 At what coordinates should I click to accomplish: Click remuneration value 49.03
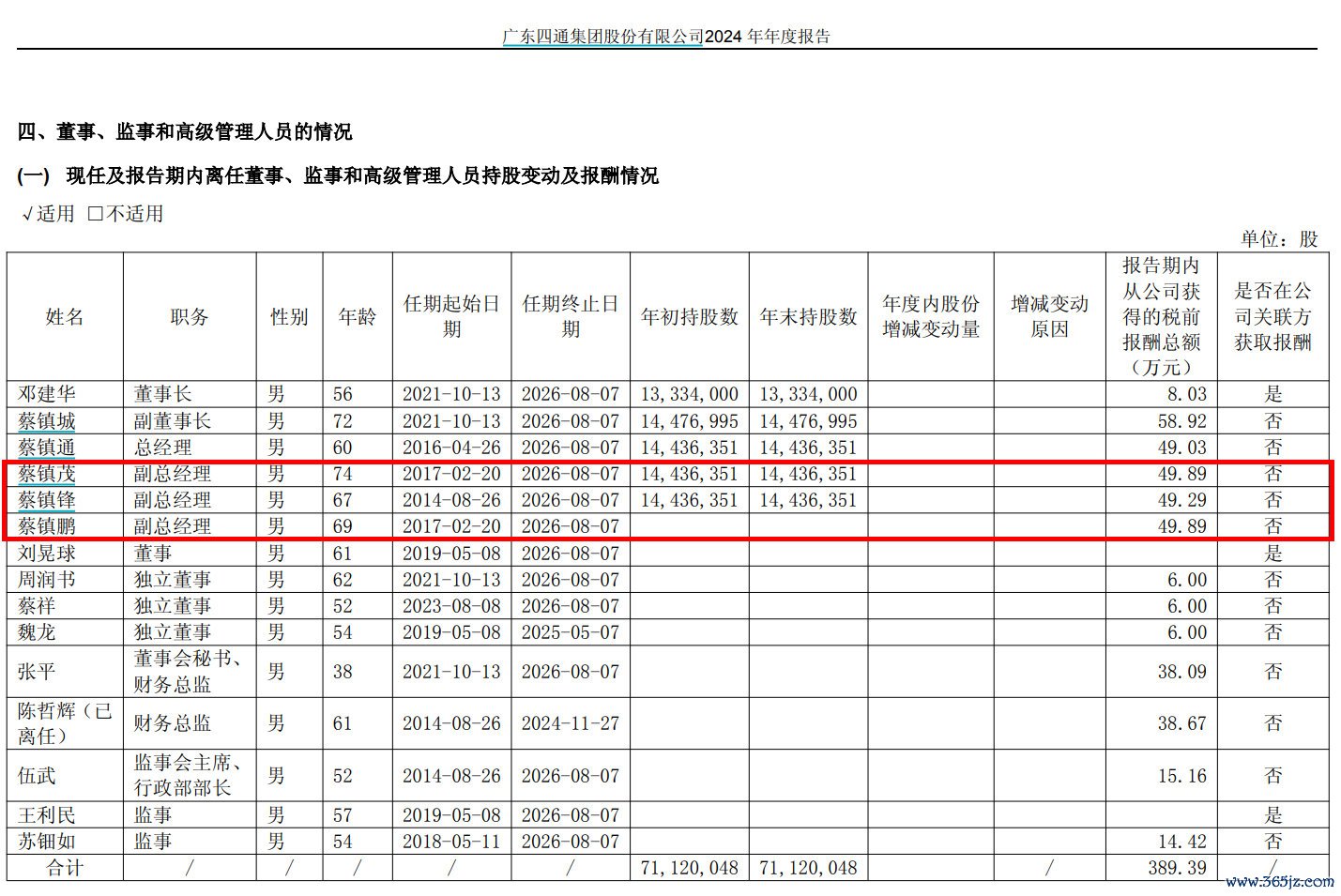click(1182, 448)
